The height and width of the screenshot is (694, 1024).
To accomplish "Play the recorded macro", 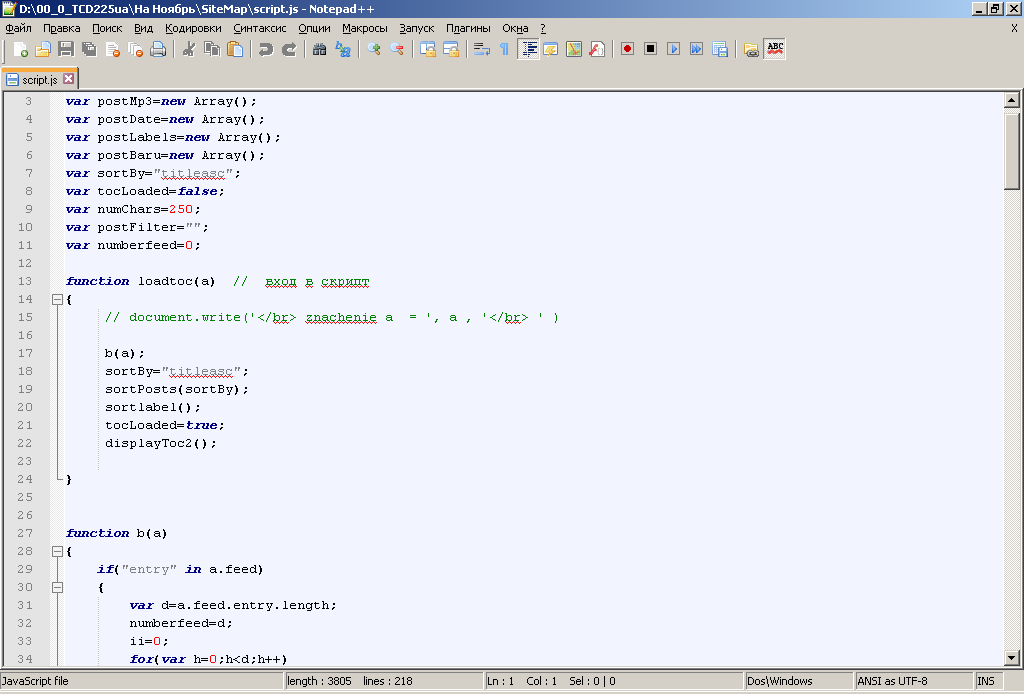I will (x=672, y=49).
